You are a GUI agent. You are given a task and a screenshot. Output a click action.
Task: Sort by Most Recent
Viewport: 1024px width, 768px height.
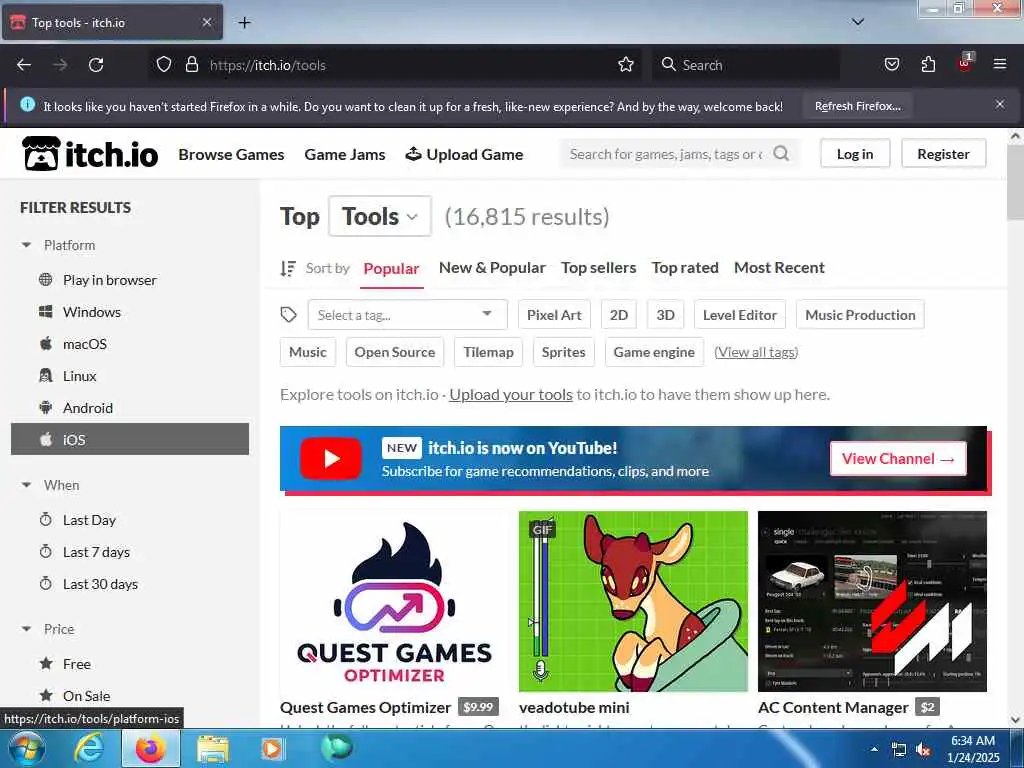[779, 268]
